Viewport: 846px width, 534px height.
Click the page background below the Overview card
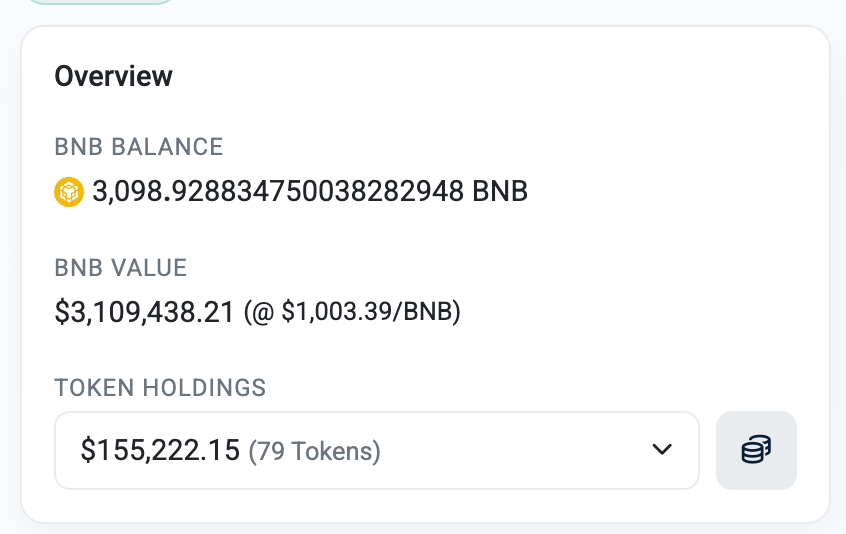[423, 529]
